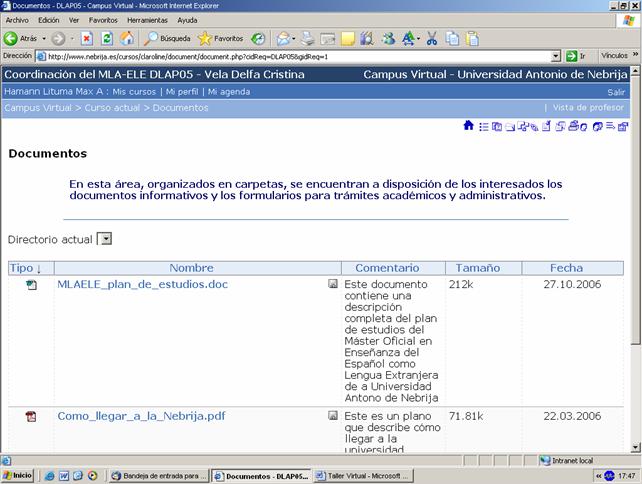The image size is (642, 484).
Task: Click the grey Forward arrow button
Action: [58, 39]
